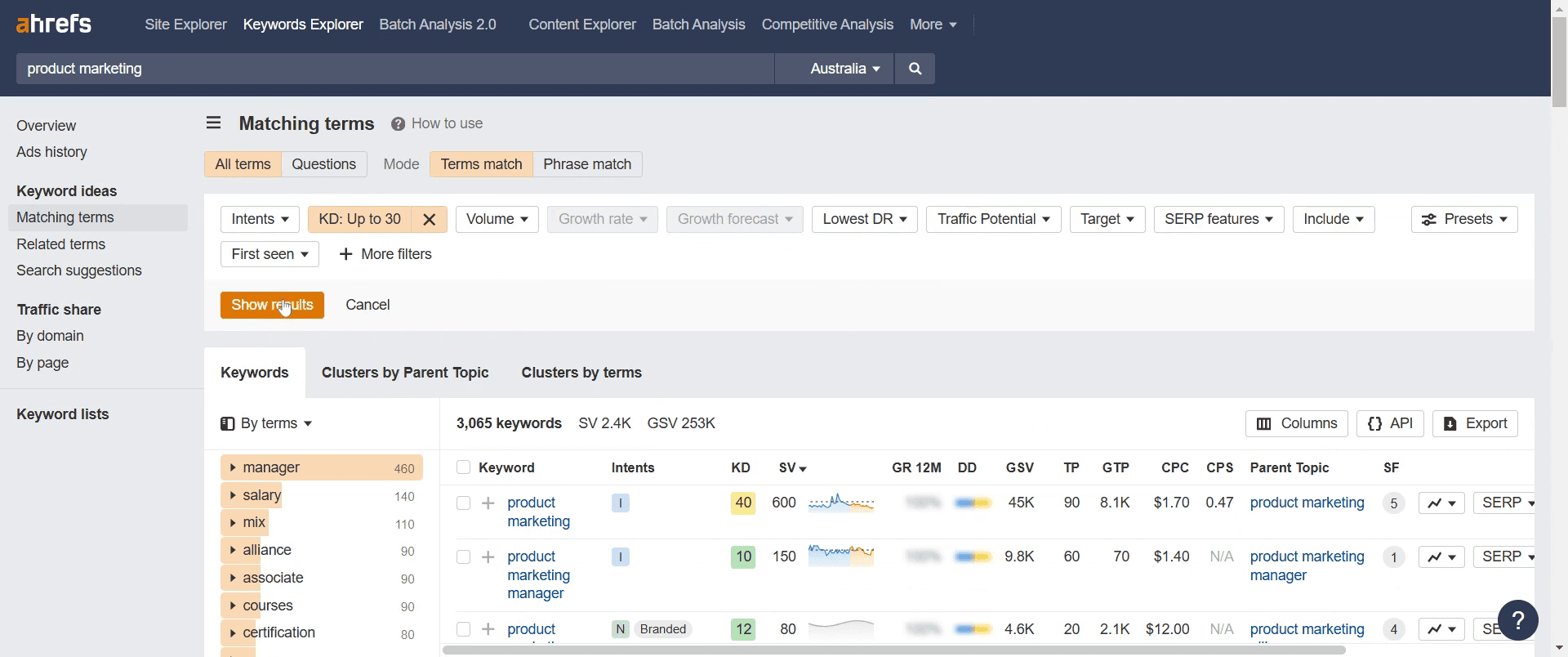Click the SF badge showing 1

pos(1394,557)
